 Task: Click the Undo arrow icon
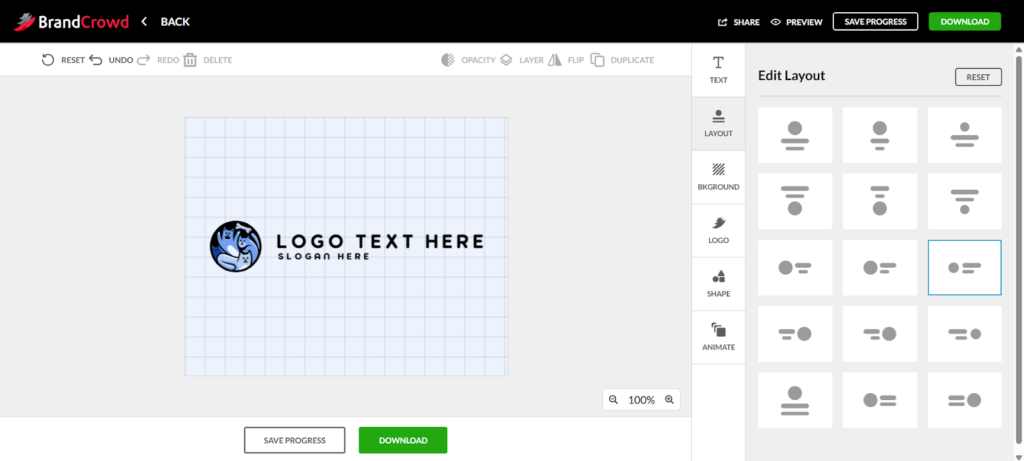[96, 60]
